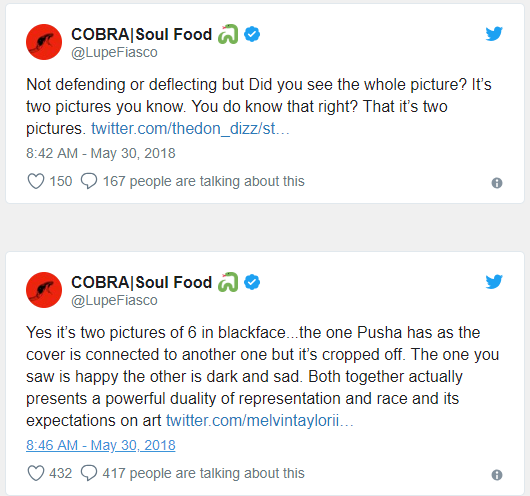This screenshot has width=530, height=496.
Task: Click the 8:46 AM - May 30, 2018 timestamp
Action: [101, 445]
